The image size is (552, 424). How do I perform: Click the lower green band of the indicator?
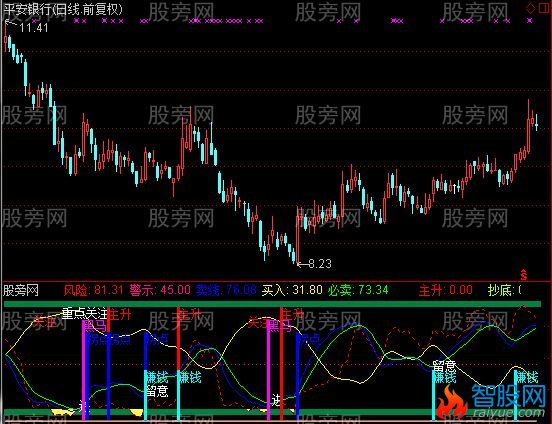tap(272, 412)
